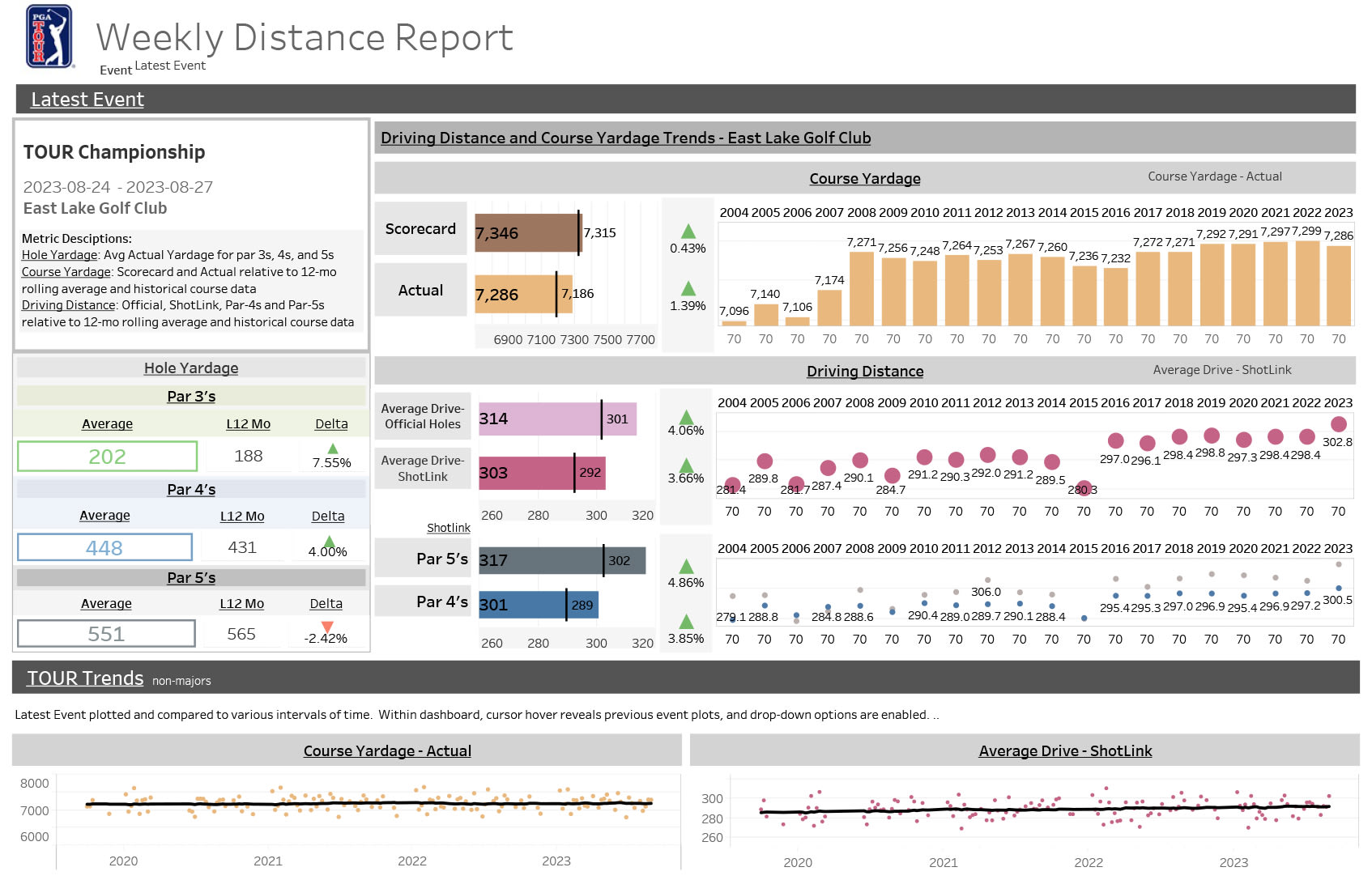The height and width of the screenshot is (880, 1372).
Task: Open the Event filter showing Latest Event
Action: 169,66
